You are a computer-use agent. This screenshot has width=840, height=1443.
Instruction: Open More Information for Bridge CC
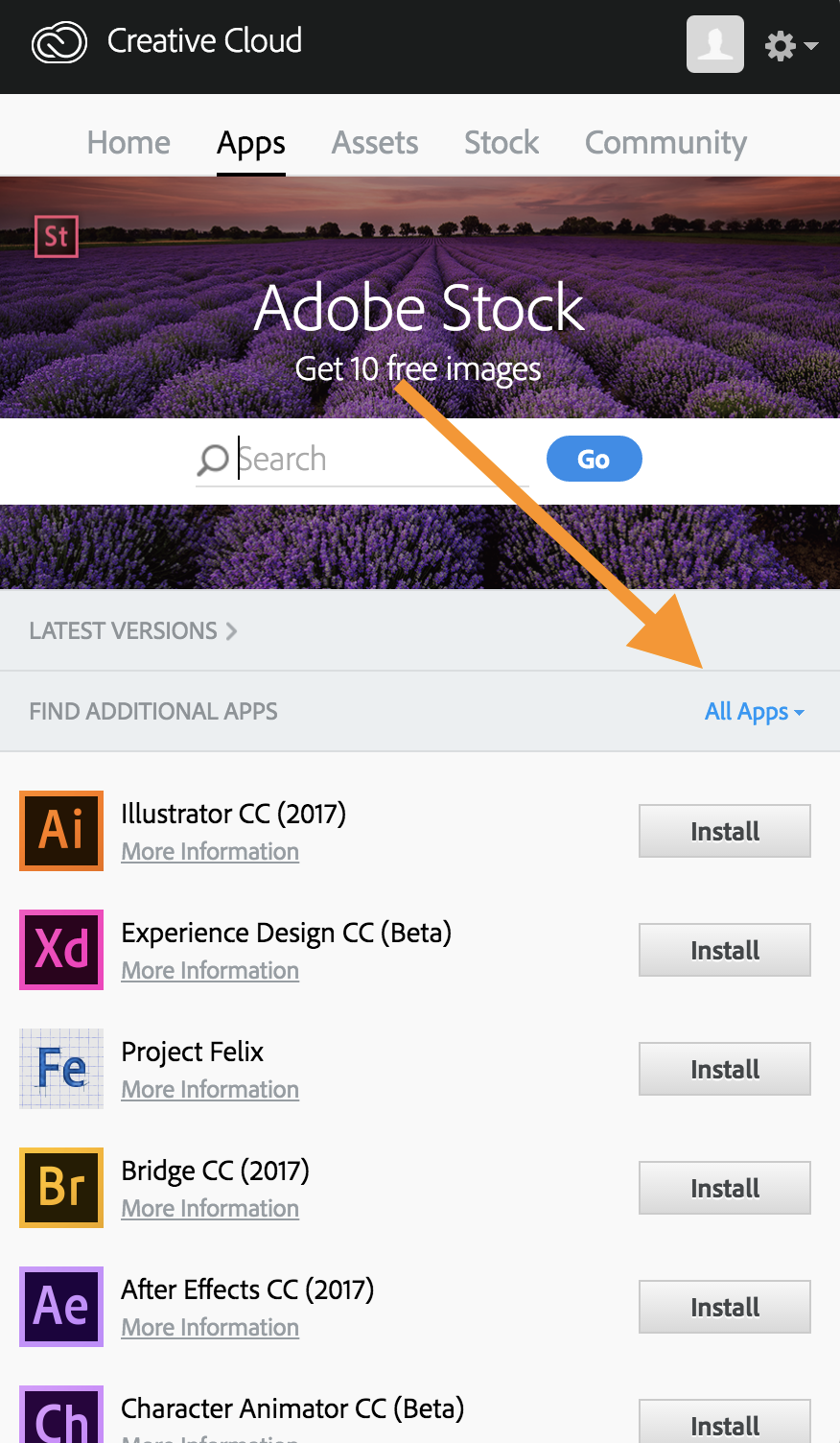coord(210,1209)
